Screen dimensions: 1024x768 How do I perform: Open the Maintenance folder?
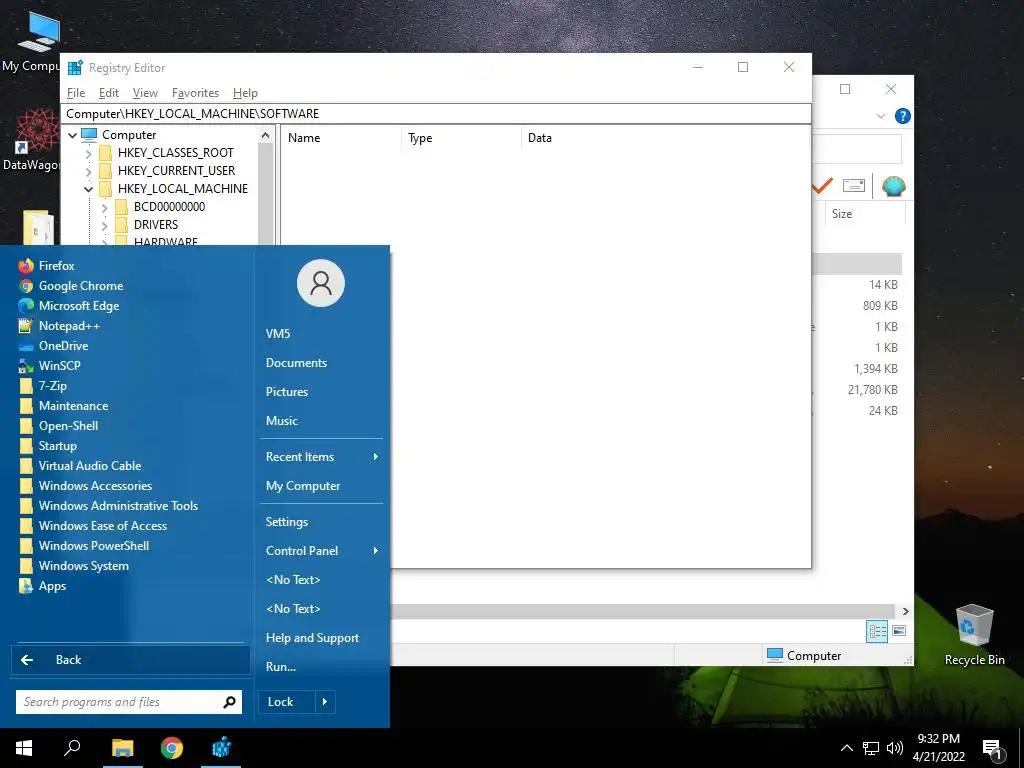(x=63, y=406)
